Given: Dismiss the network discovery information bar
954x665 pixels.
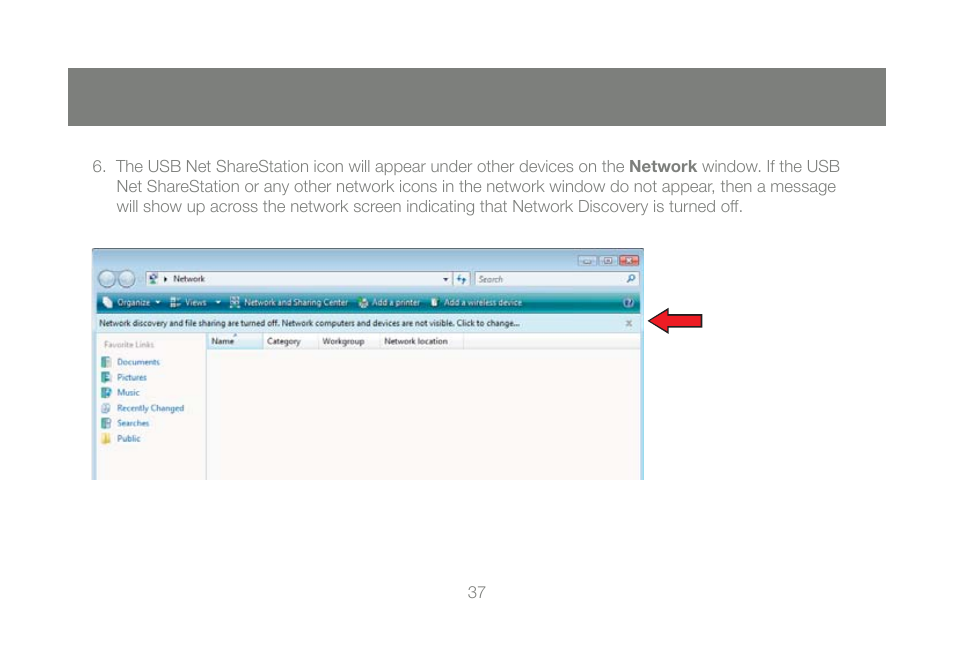Looking at the screenshot, I should 628,323.
